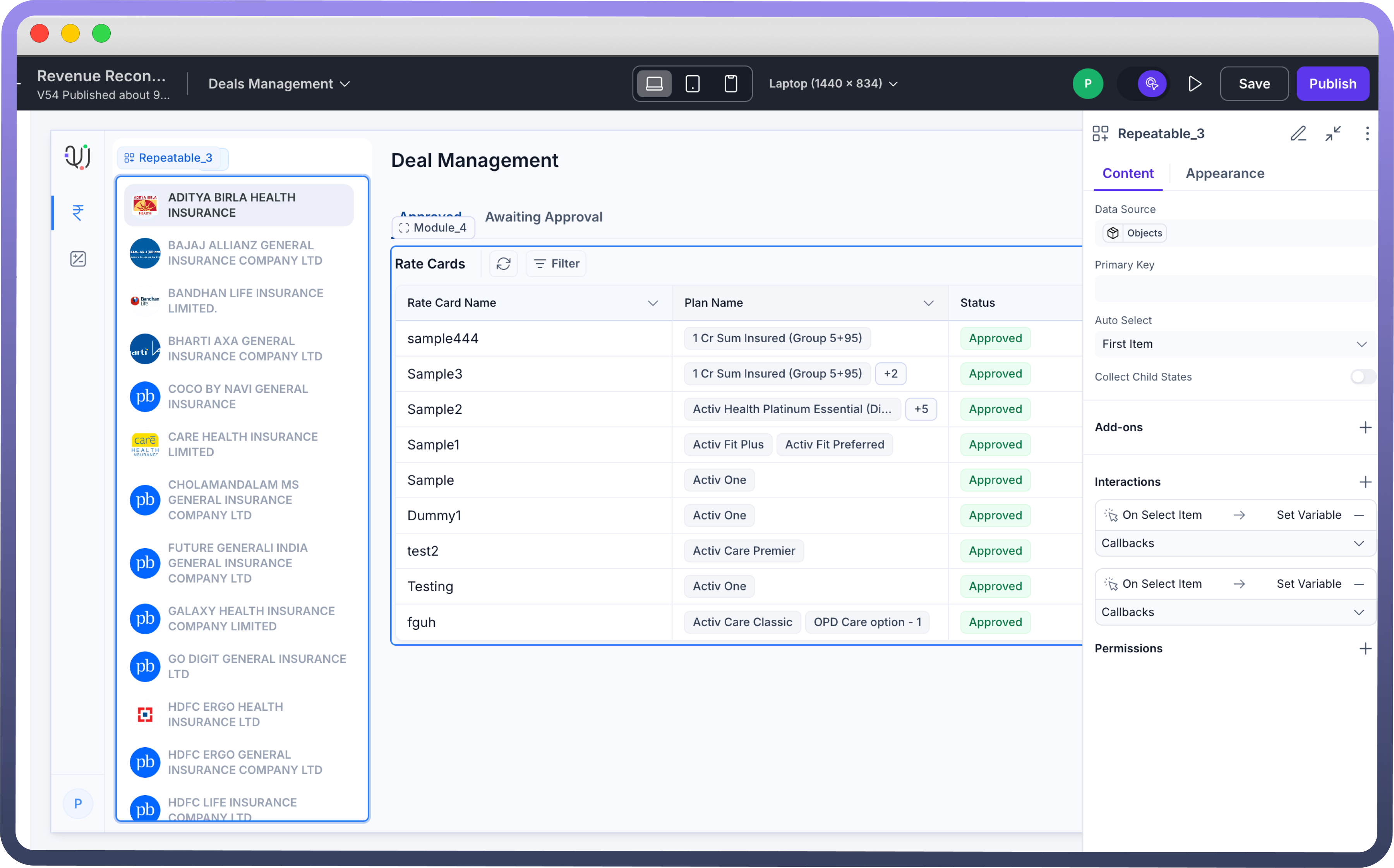Viewport: 1394px width, 868px height.
Task: Open the three-dot menu for Repeatable_3
Action: click(1367, 134)
